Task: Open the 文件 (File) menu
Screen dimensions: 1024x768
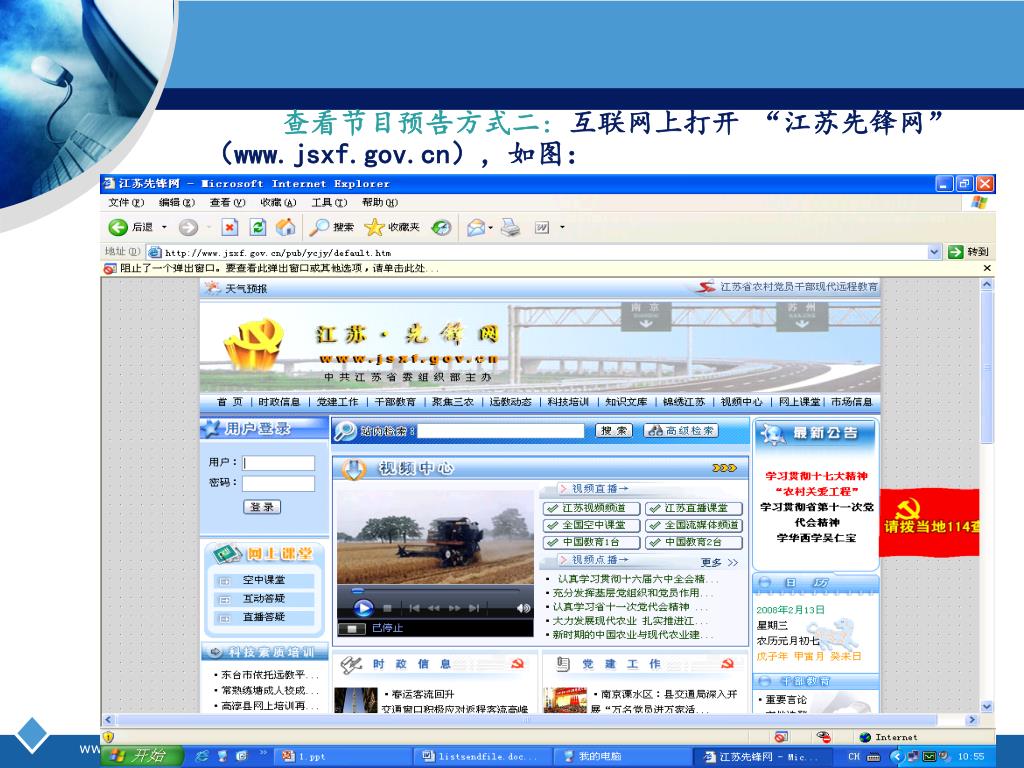Action: click(126, 202)
